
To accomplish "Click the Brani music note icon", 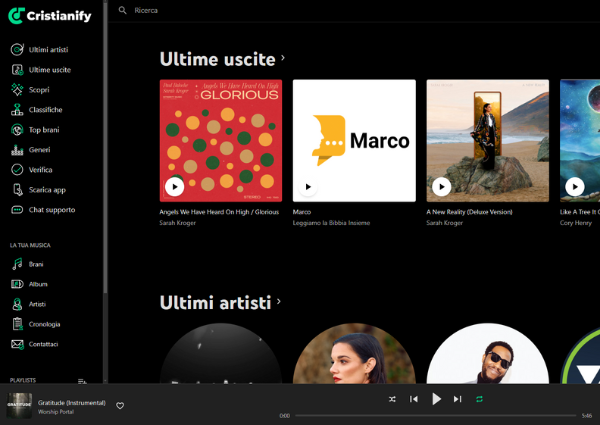I will tap(17, 264).
